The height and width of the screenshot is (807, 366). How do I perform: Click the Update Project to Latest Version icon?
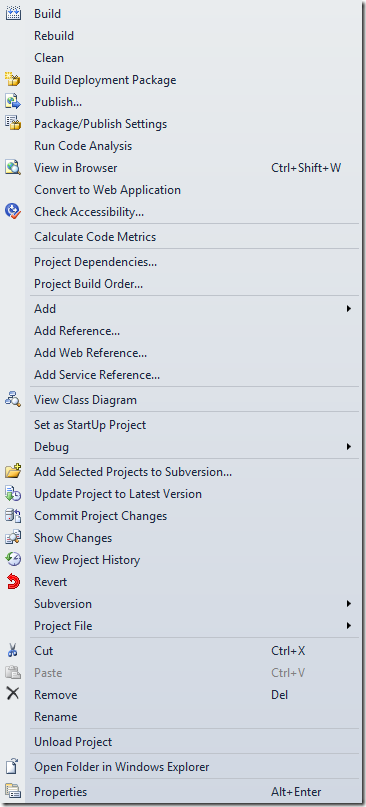(13, 494)
